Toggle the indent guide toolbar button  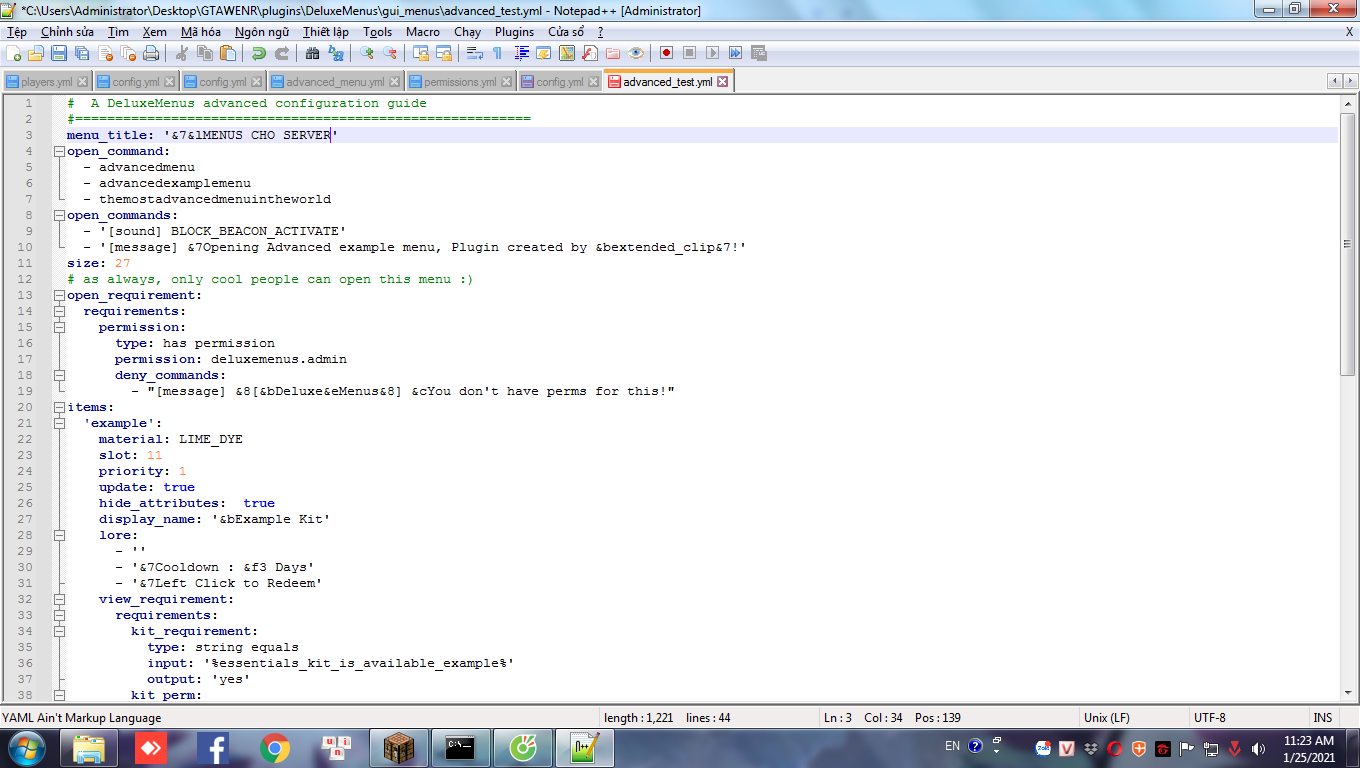point(521,53)
